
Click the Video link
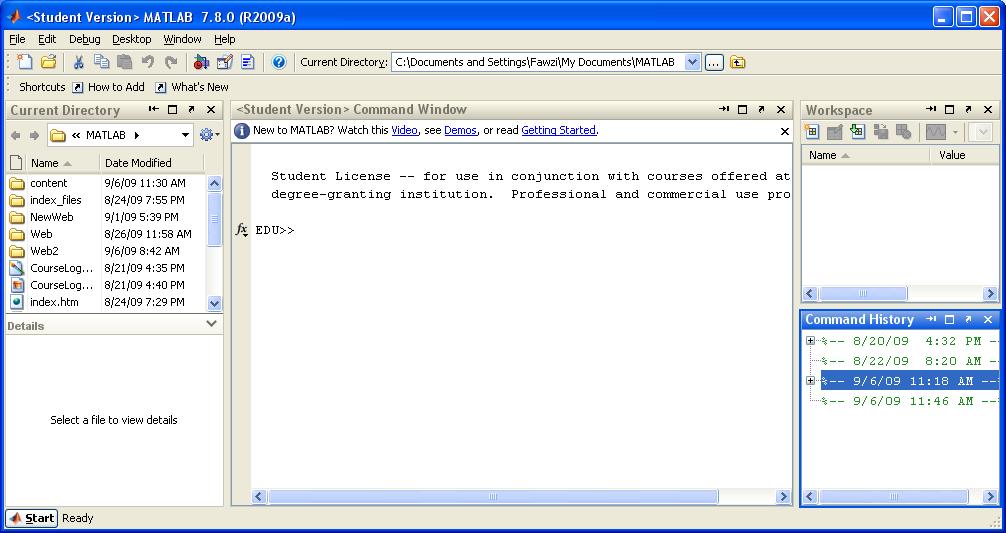click(404, 130)
